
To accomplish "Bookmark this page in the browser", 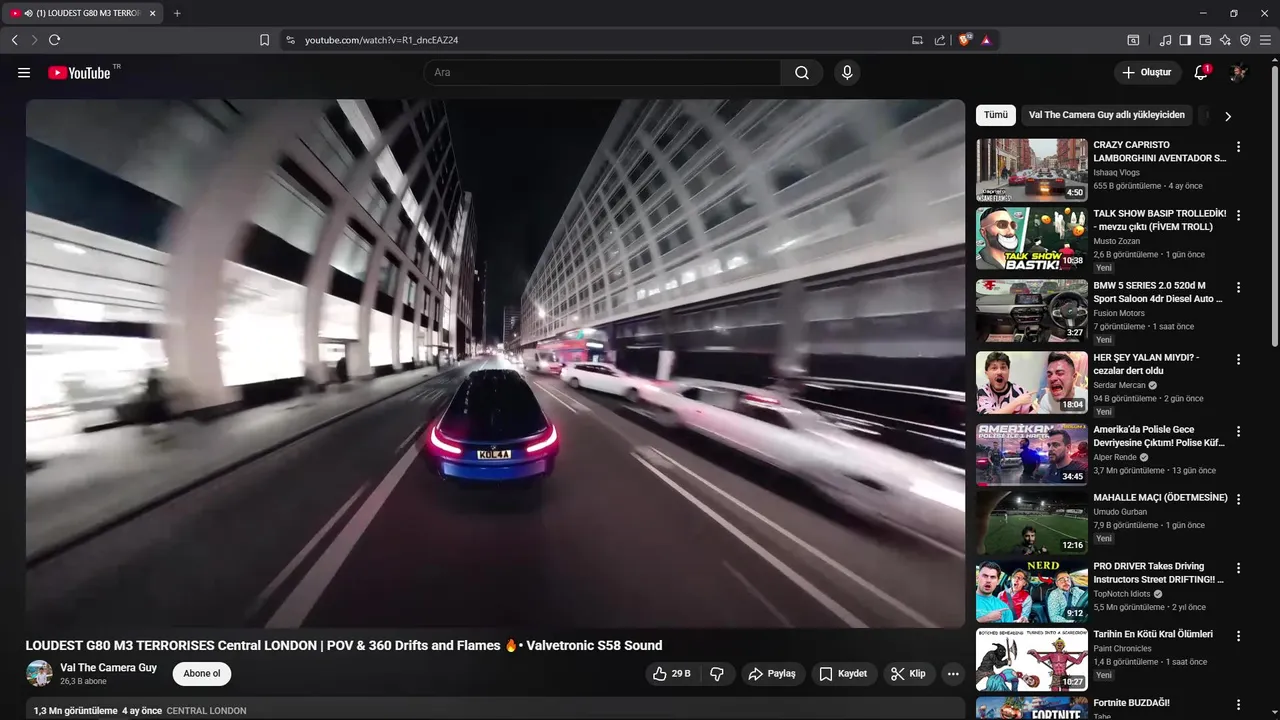I will (264, 40).
